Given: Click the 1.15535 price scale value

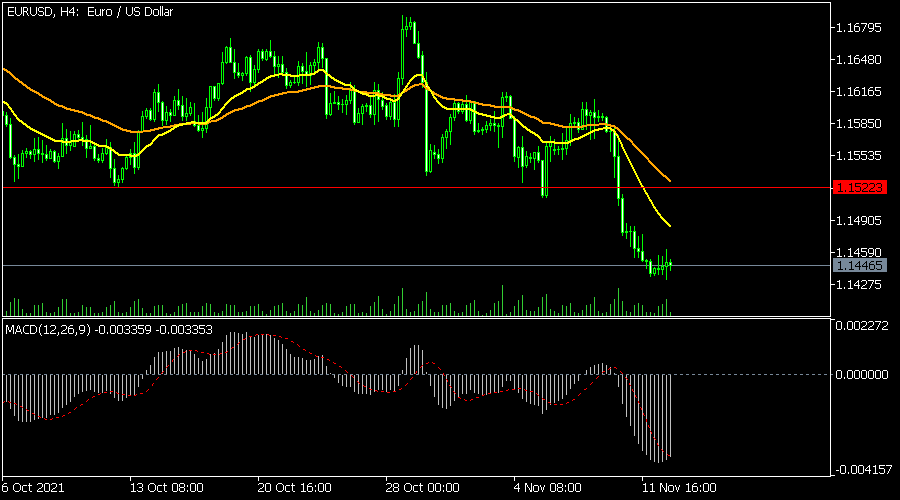Looking at the screenshot, I should [859, 156].
